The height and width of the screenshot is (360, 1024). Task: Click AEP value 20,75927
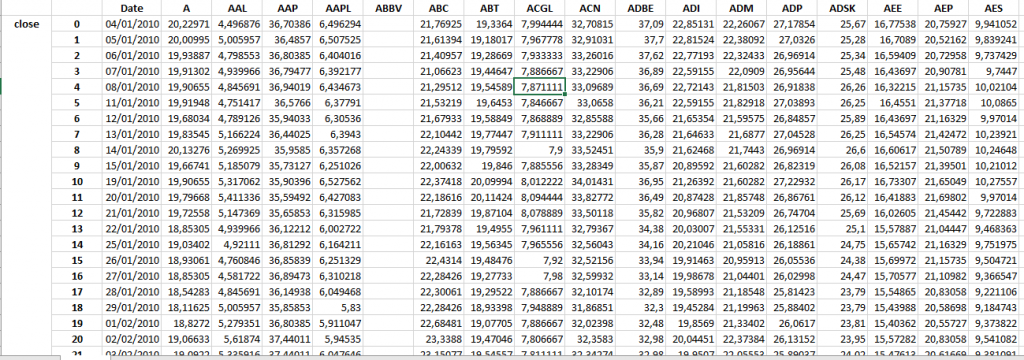pyautogui.click(x=943, y=24)
